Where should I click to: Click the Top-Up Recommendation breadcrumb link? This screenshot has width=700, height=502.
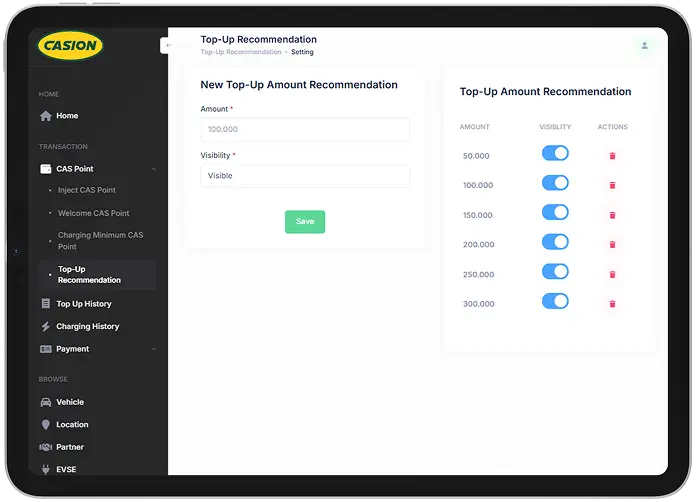click(x=240, y=52)
